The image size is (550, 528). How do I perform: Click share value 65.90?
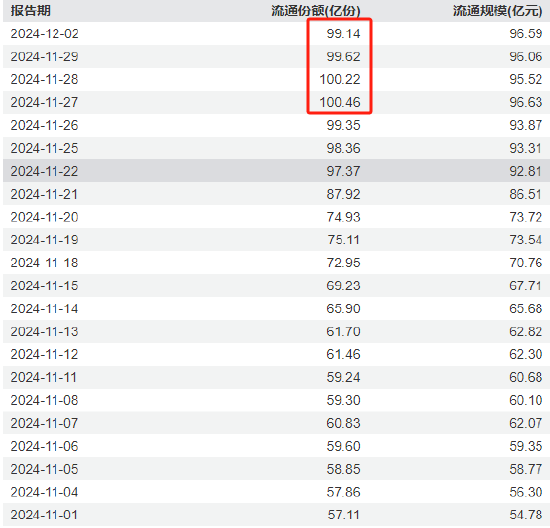[343, 309]
